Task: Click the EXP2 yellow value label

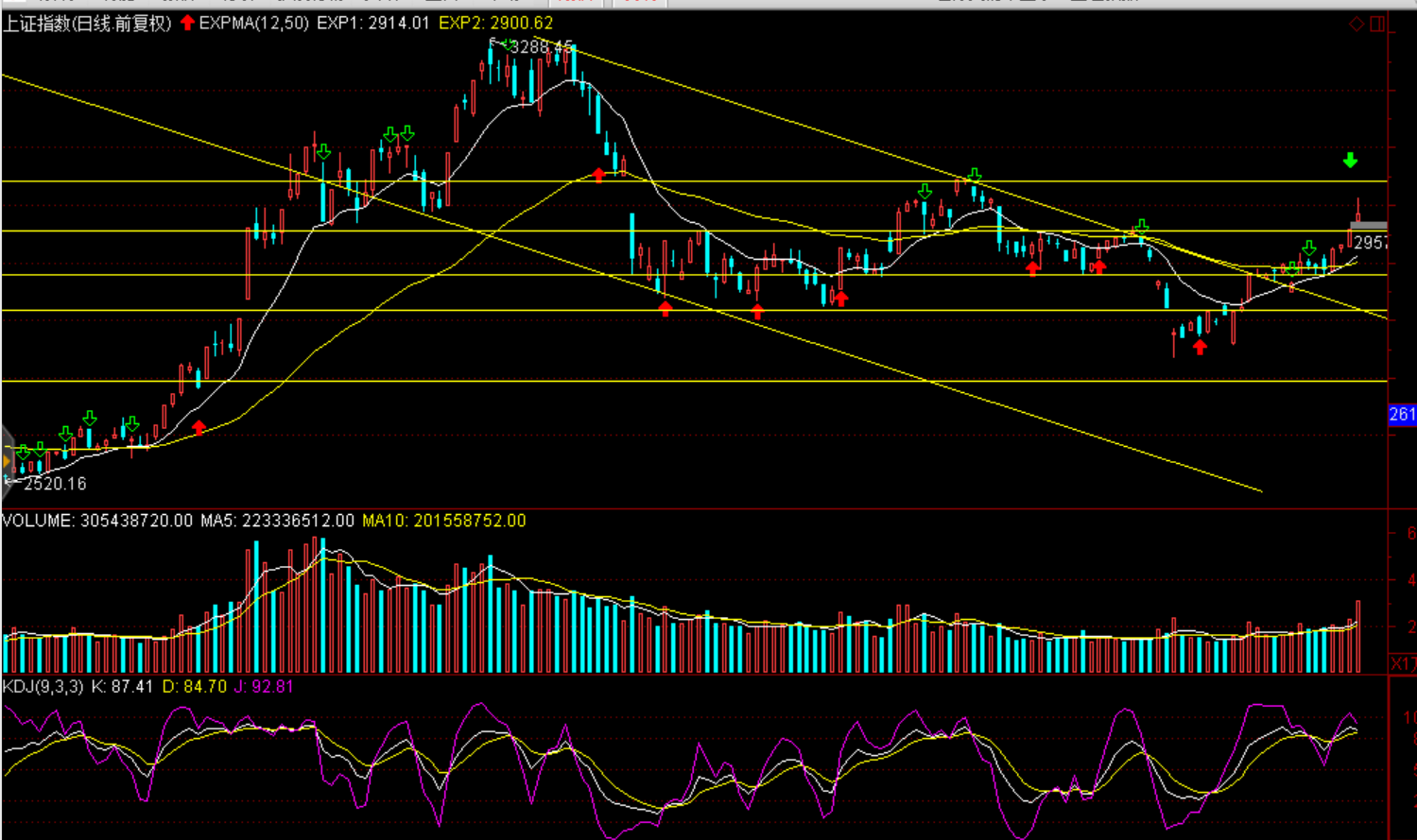Action: tap(495, 24)
